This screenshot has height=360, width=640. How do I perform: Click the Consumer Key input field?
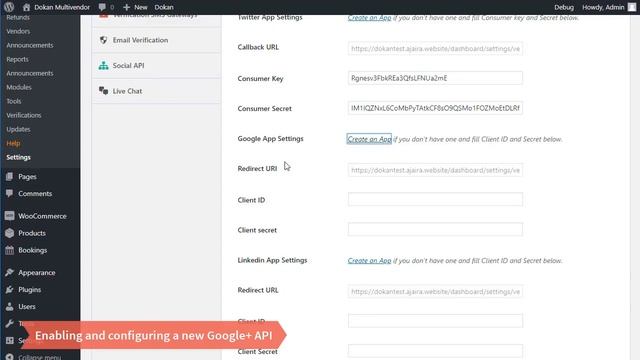(x=435, y=78)
